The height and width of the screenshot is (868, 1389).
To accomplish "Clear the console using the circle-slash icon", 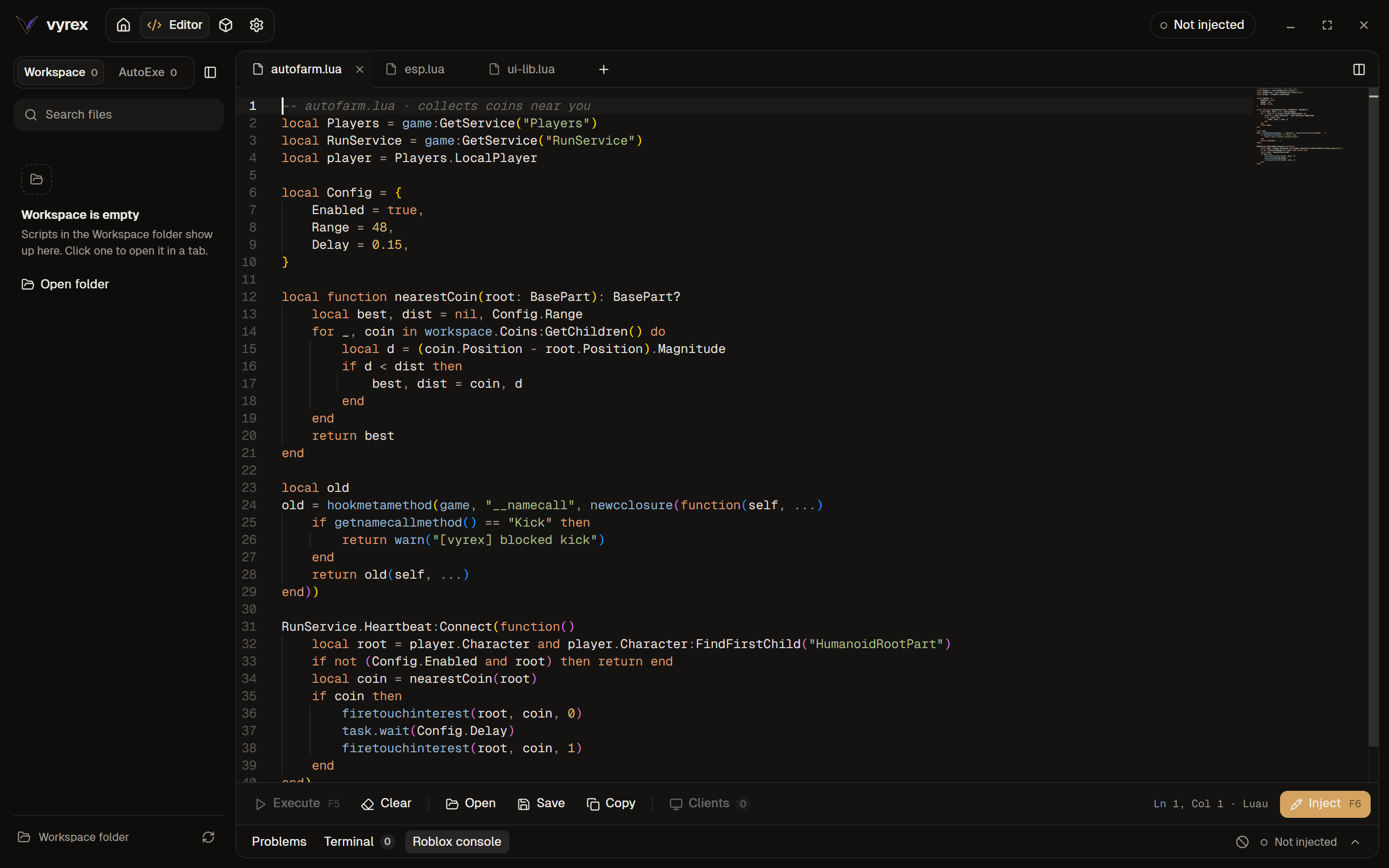I will (x=1242, y=841).
